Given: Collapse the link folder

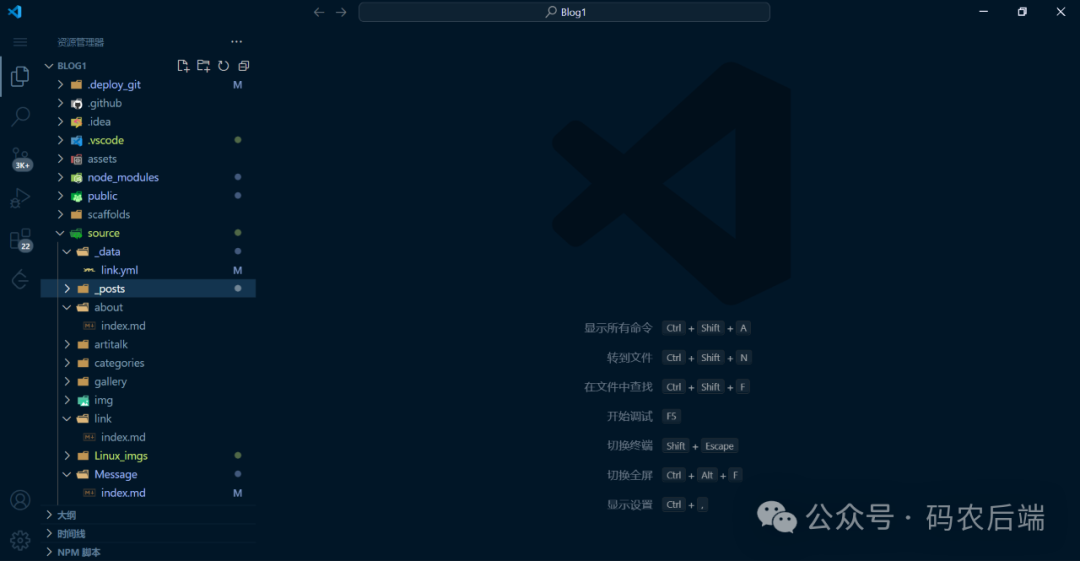Looking at the screenshot, I should (x=67, y=419).
